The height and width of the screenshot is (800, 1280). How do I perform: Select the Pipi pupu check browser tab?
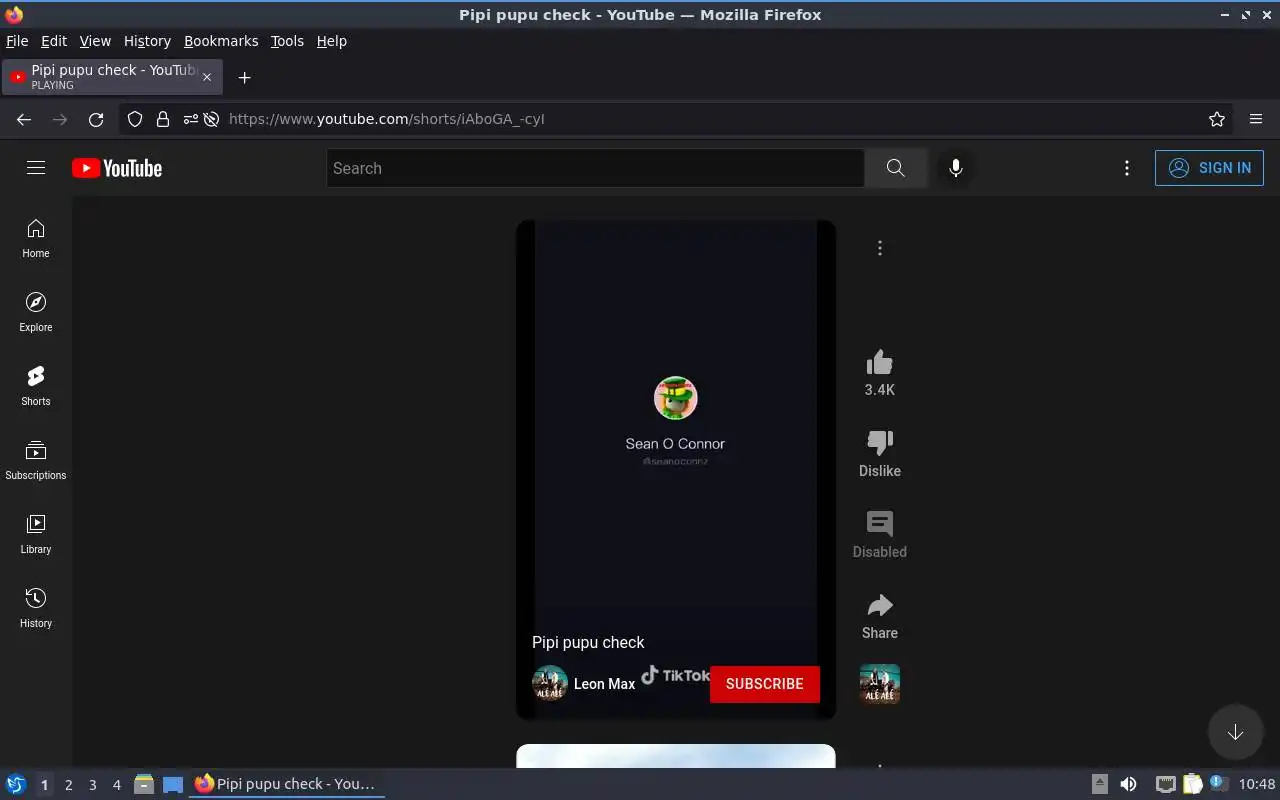(x=112, y=77)
